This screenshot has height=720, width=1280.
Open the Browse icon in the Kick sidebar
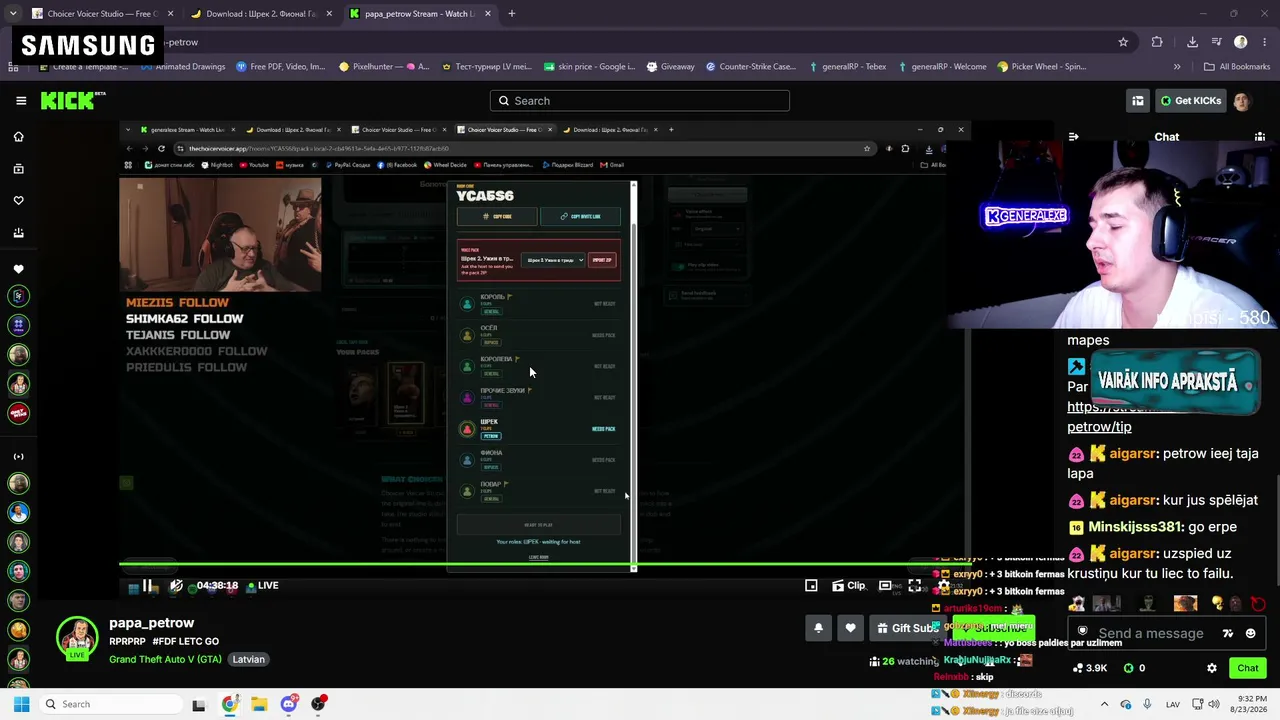pos(18,169)
